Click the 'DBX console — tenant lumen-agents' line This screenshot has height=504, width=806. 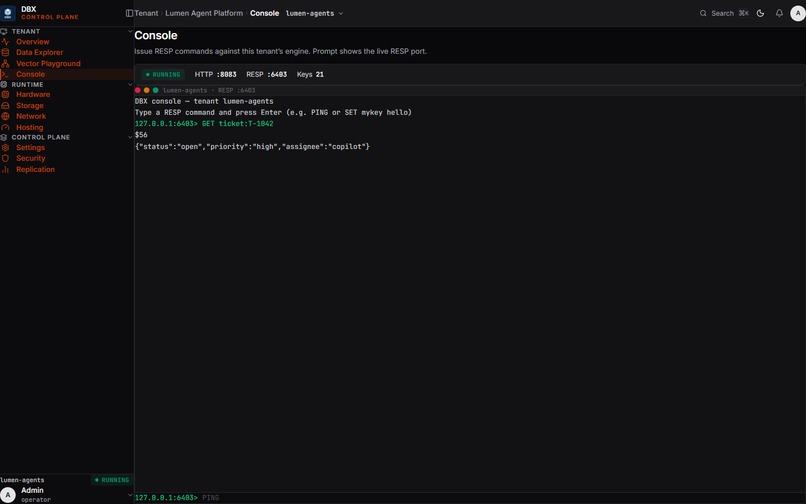coord(204,101)
